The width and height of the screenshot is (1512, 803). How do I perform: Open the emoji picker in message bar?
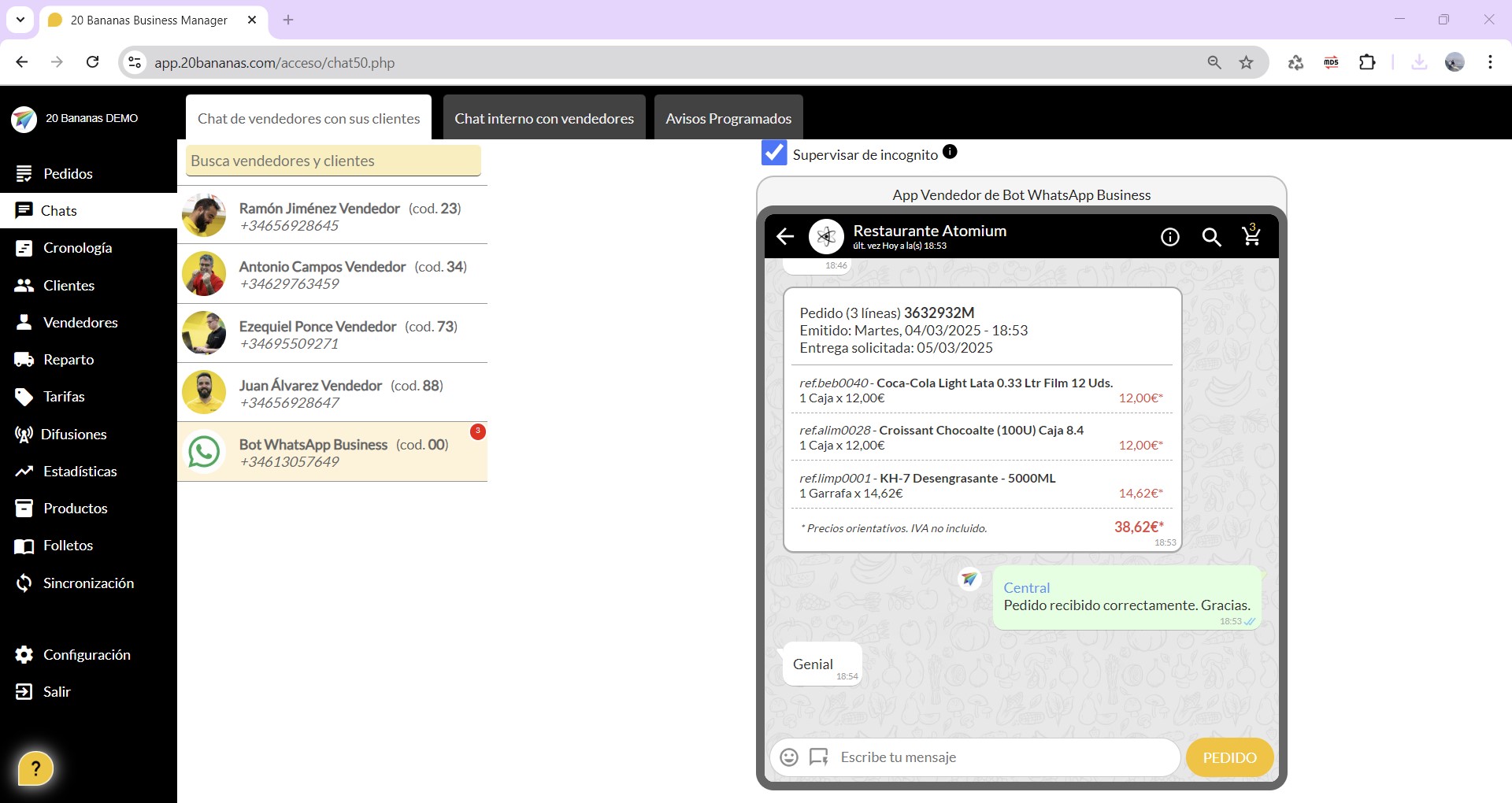[789, 757]
